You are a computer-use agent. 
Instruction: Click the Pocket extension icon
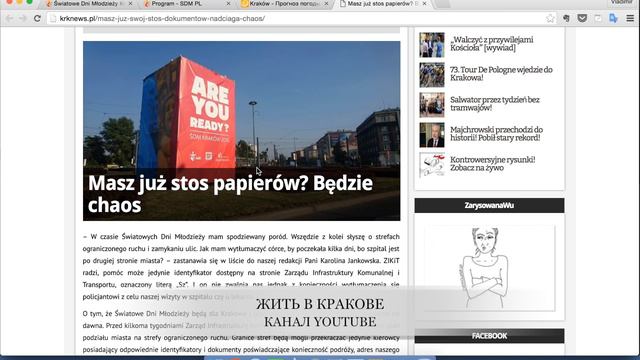(582, 18)
